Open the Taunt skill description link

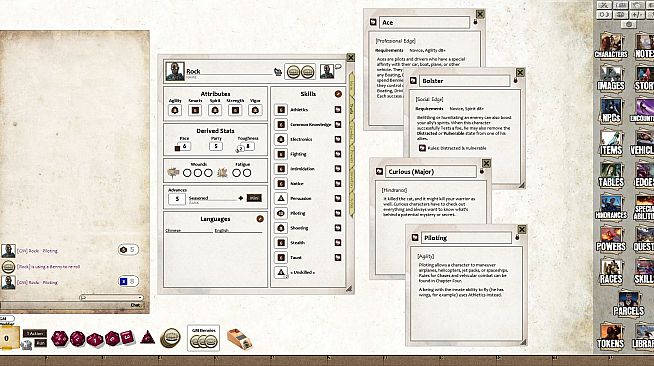[x=338, y=258]
